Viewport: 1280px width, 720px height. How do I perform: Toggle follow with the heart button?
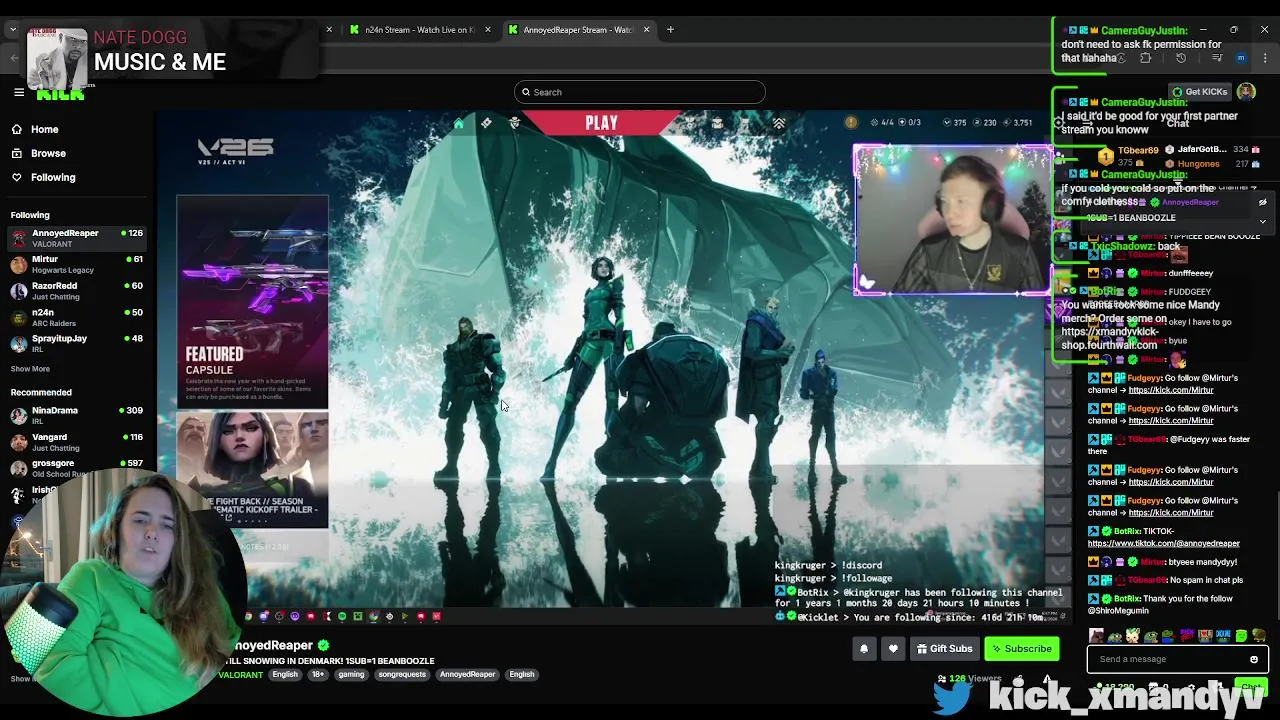tap(893, 649)
